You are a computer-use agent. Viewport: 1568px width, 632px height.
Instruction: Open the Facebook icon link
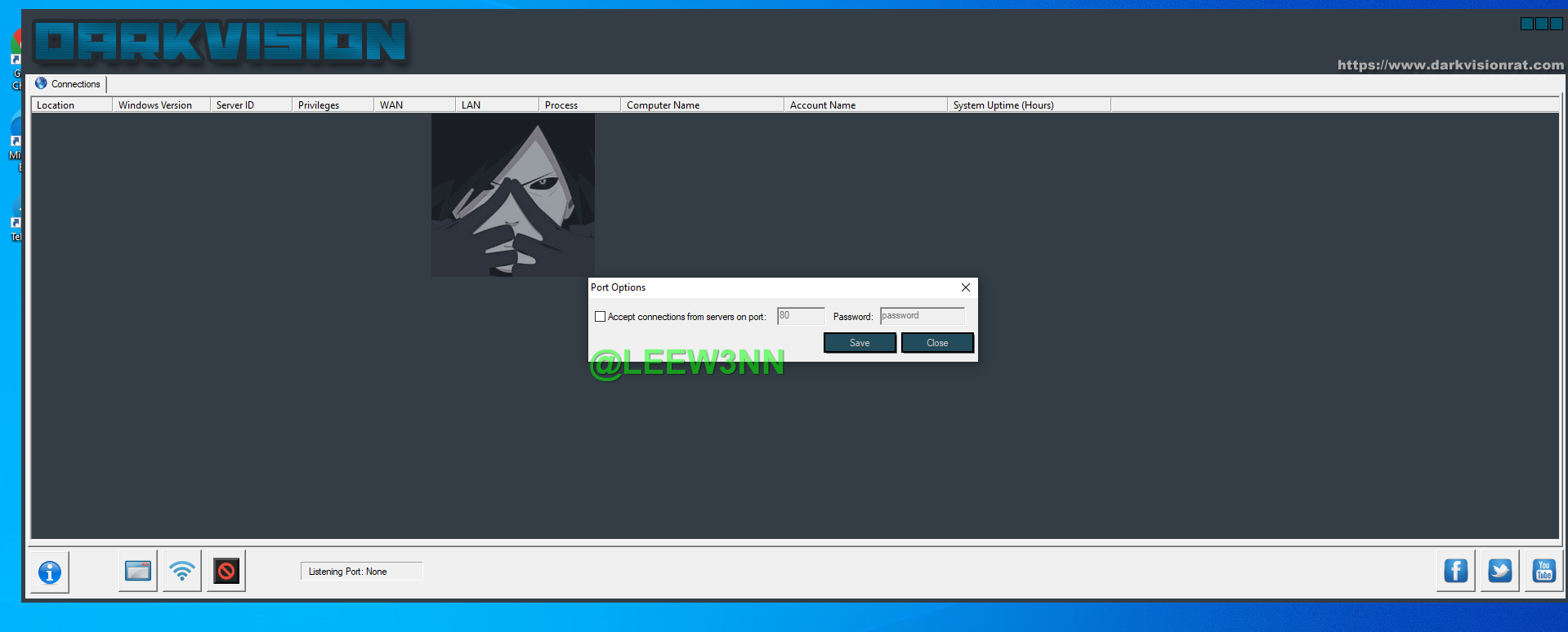tap(1455, 571)
